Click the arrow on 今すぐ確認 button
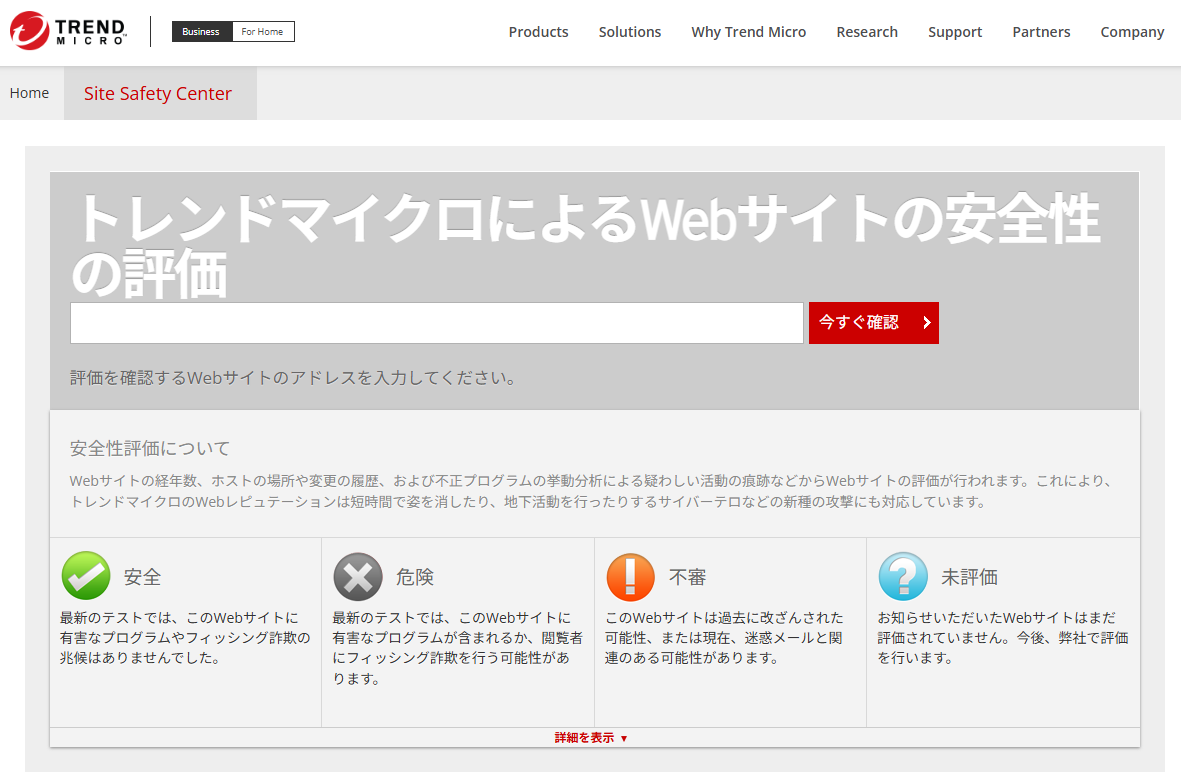The image size is (1181, 782). [926, 322]
